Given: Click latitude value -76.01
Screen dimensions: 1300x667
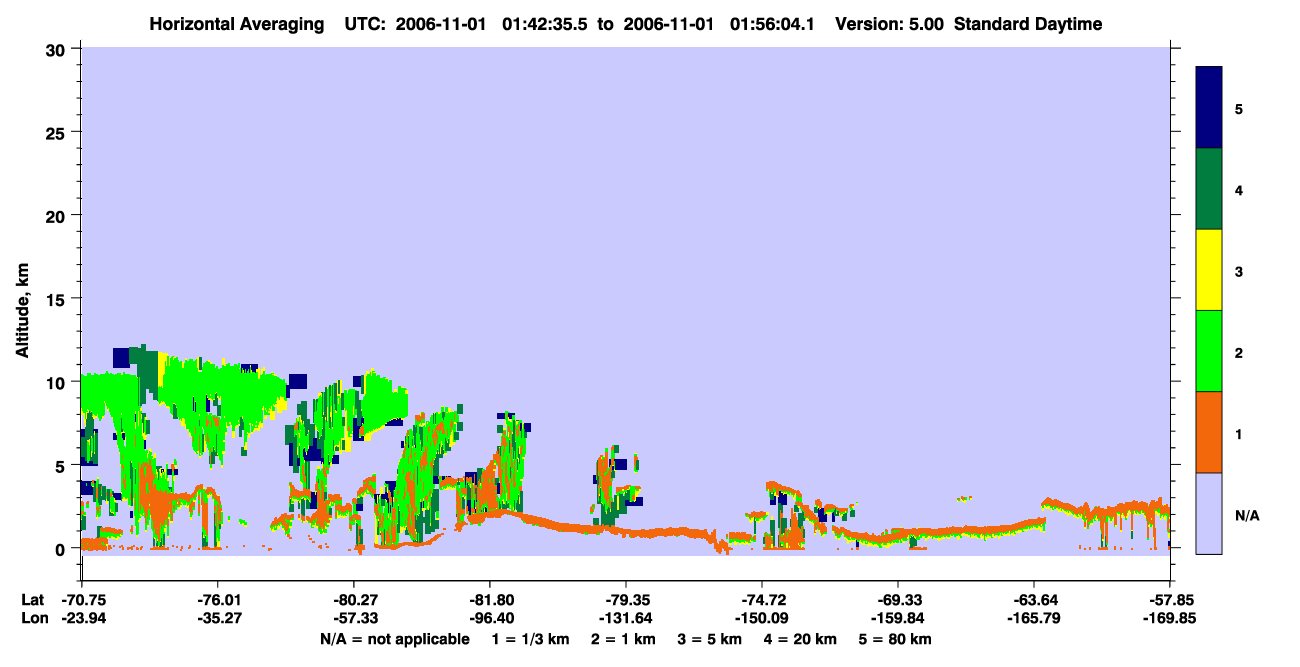Looking at the screenshot, I should click(218, 600).
